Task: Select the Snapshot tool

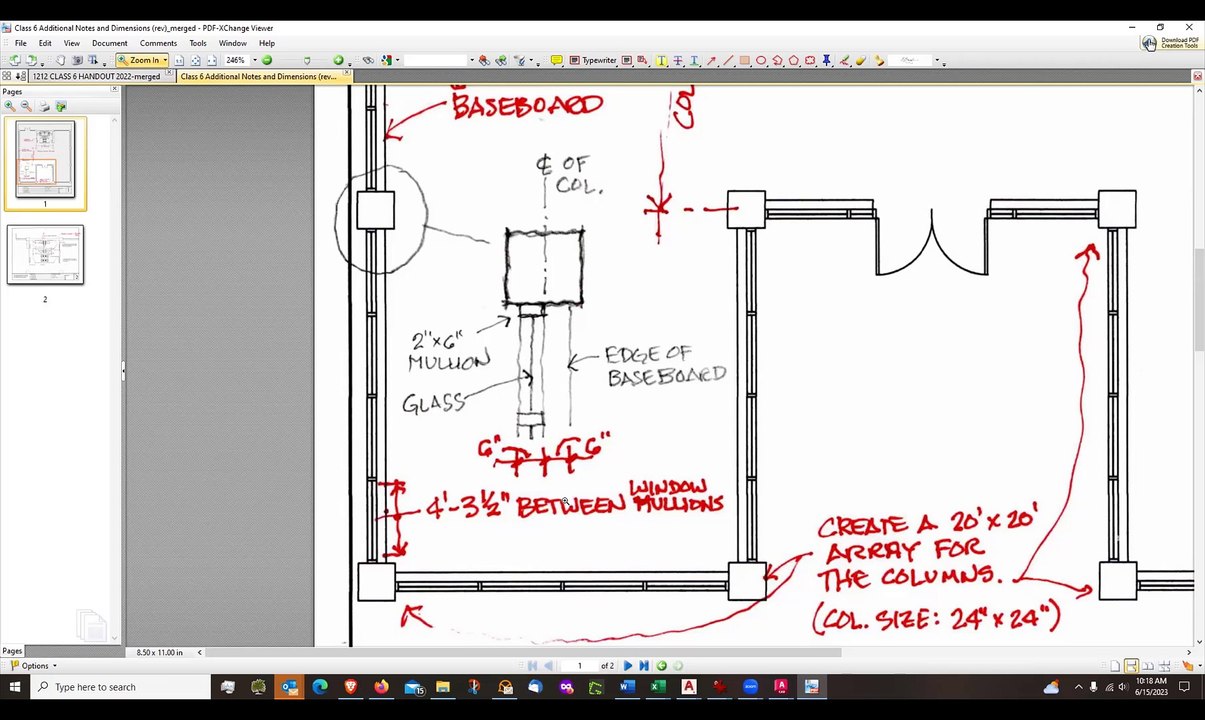Action: point(77,60)
